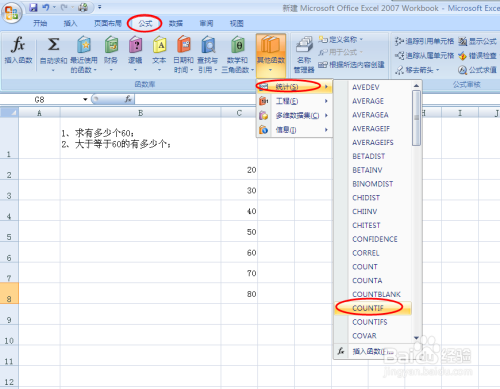Pick COUNTBLANK from the function list
The width and height of the screenshot is (500, 389).
373,294
